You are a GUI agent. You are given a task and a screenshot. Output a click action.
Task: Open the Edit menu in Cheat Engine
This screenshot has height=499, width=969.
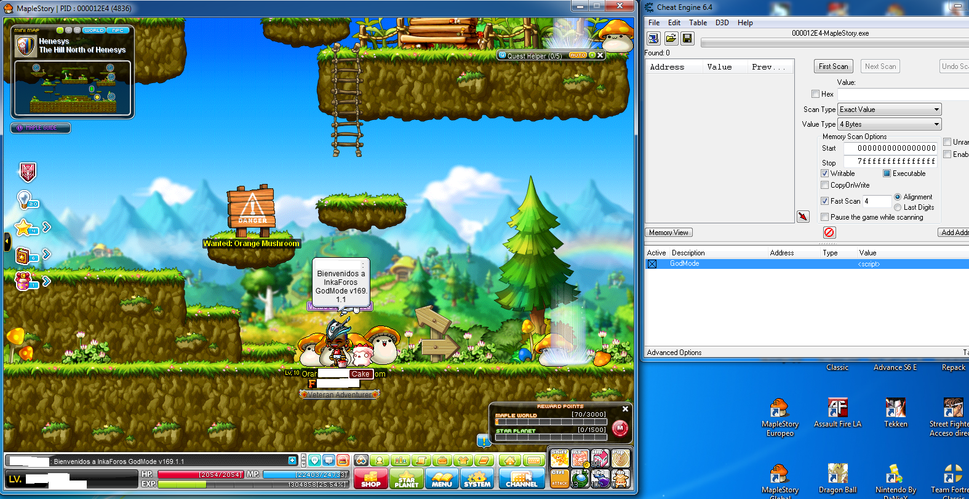(x=674, y=23)
